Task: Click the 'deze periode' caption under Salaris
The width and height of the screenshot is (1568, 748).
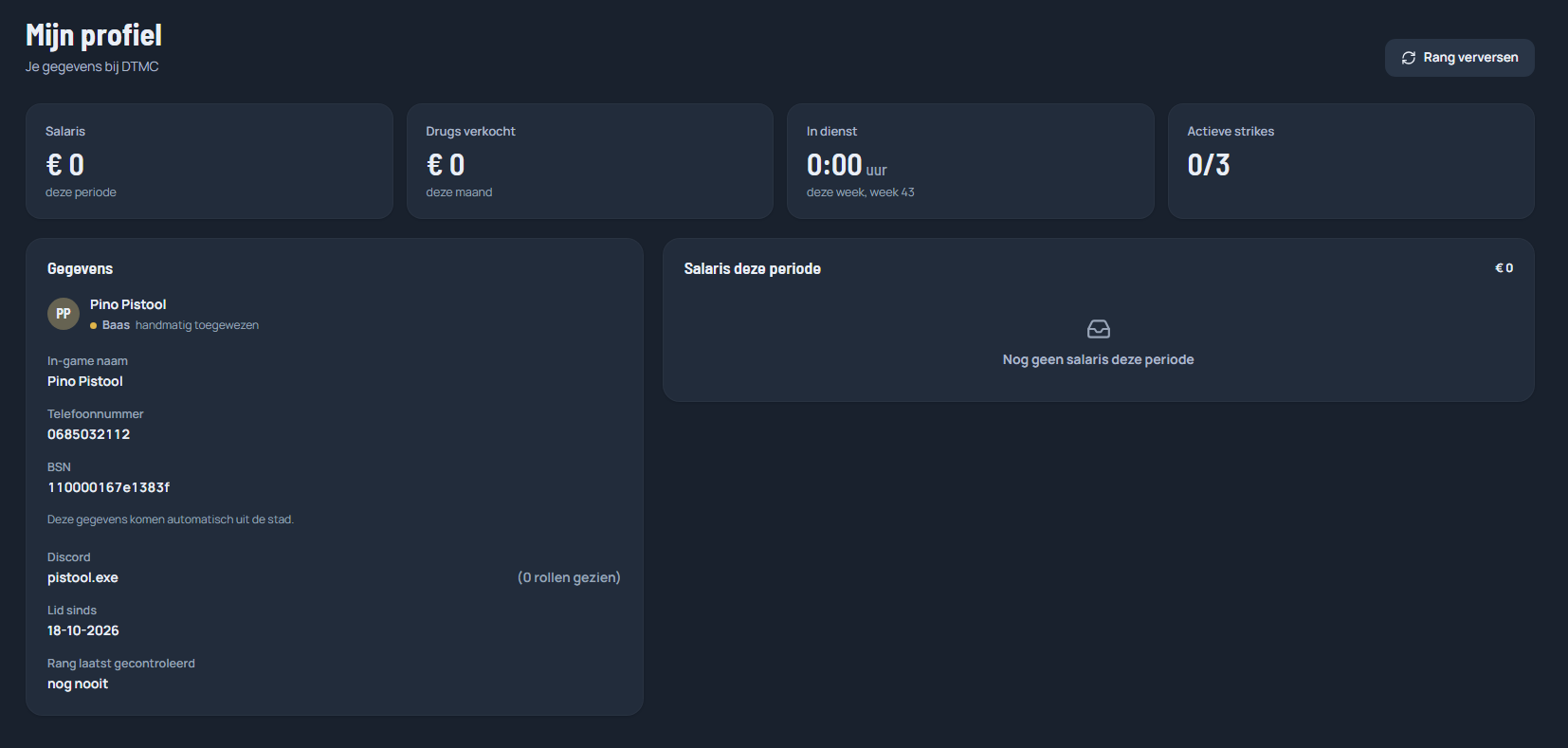Action: click(81, 192)
